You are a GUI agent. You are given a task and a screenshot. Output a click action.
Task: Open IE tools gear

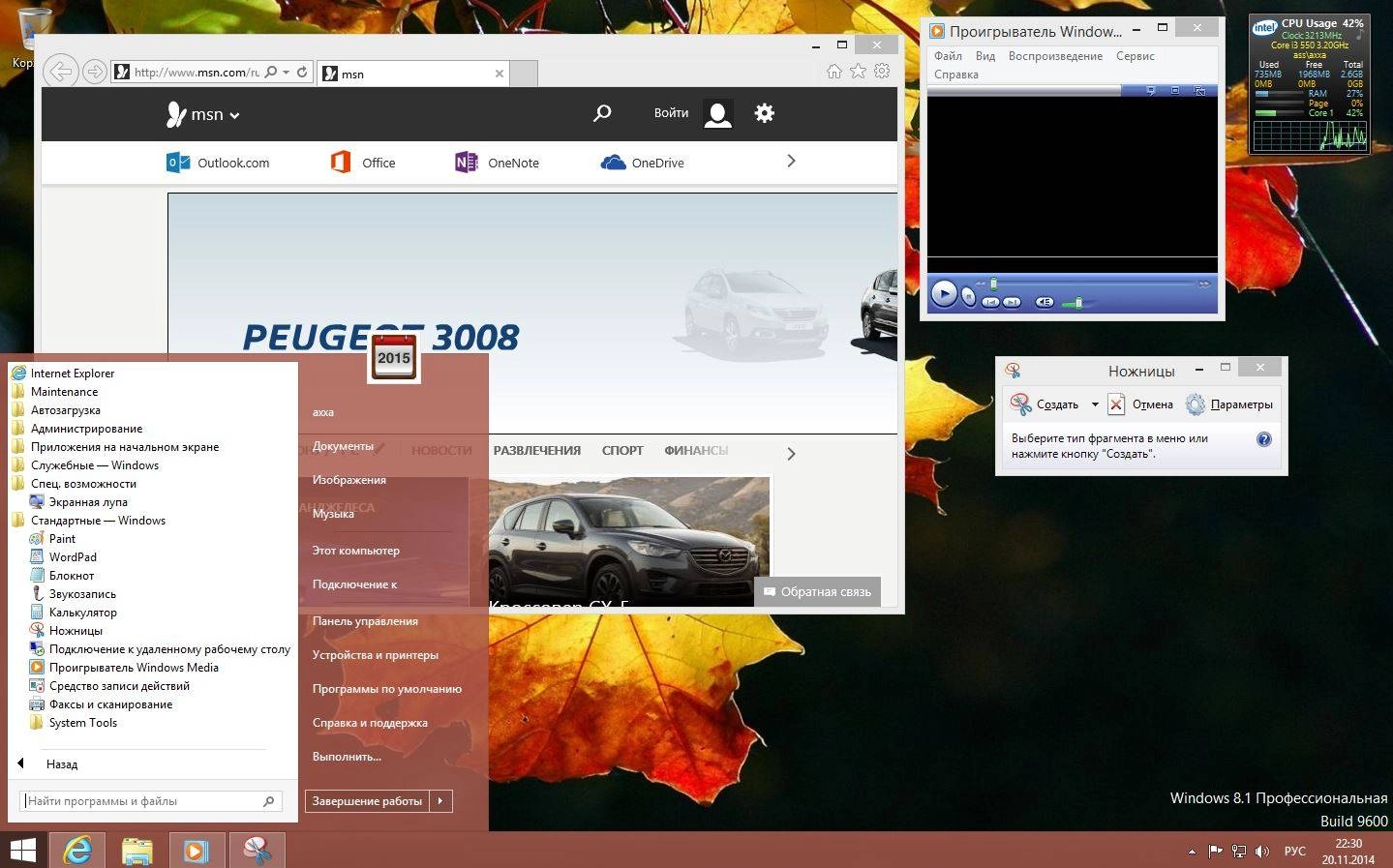882,71
